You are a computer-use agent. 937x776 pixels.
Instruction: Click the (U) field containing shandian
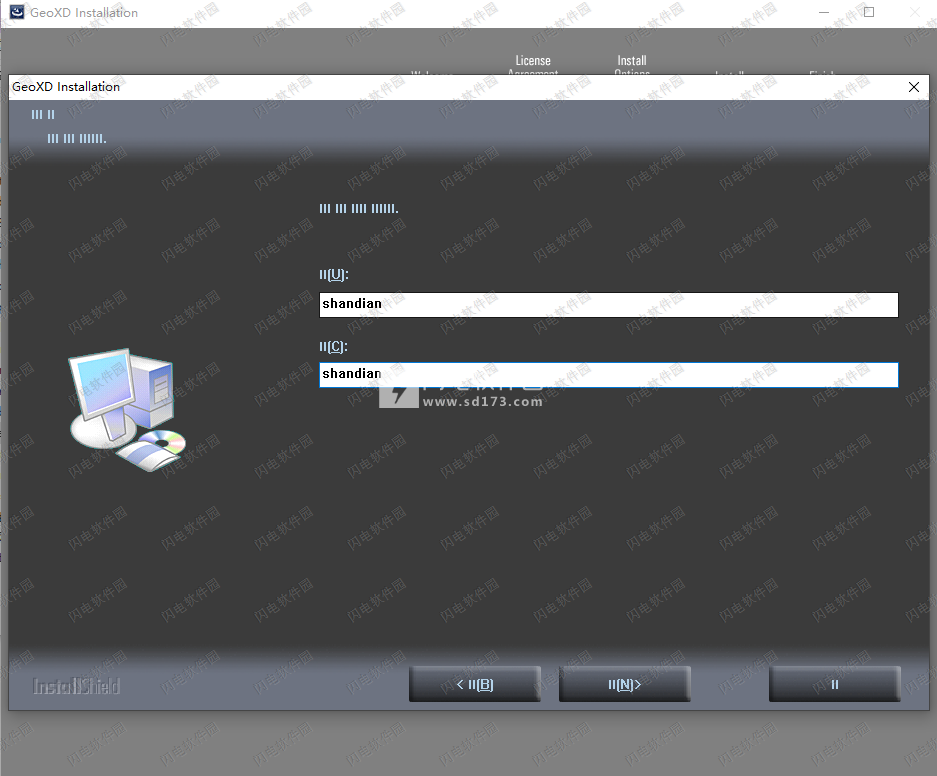coord(608,305)
